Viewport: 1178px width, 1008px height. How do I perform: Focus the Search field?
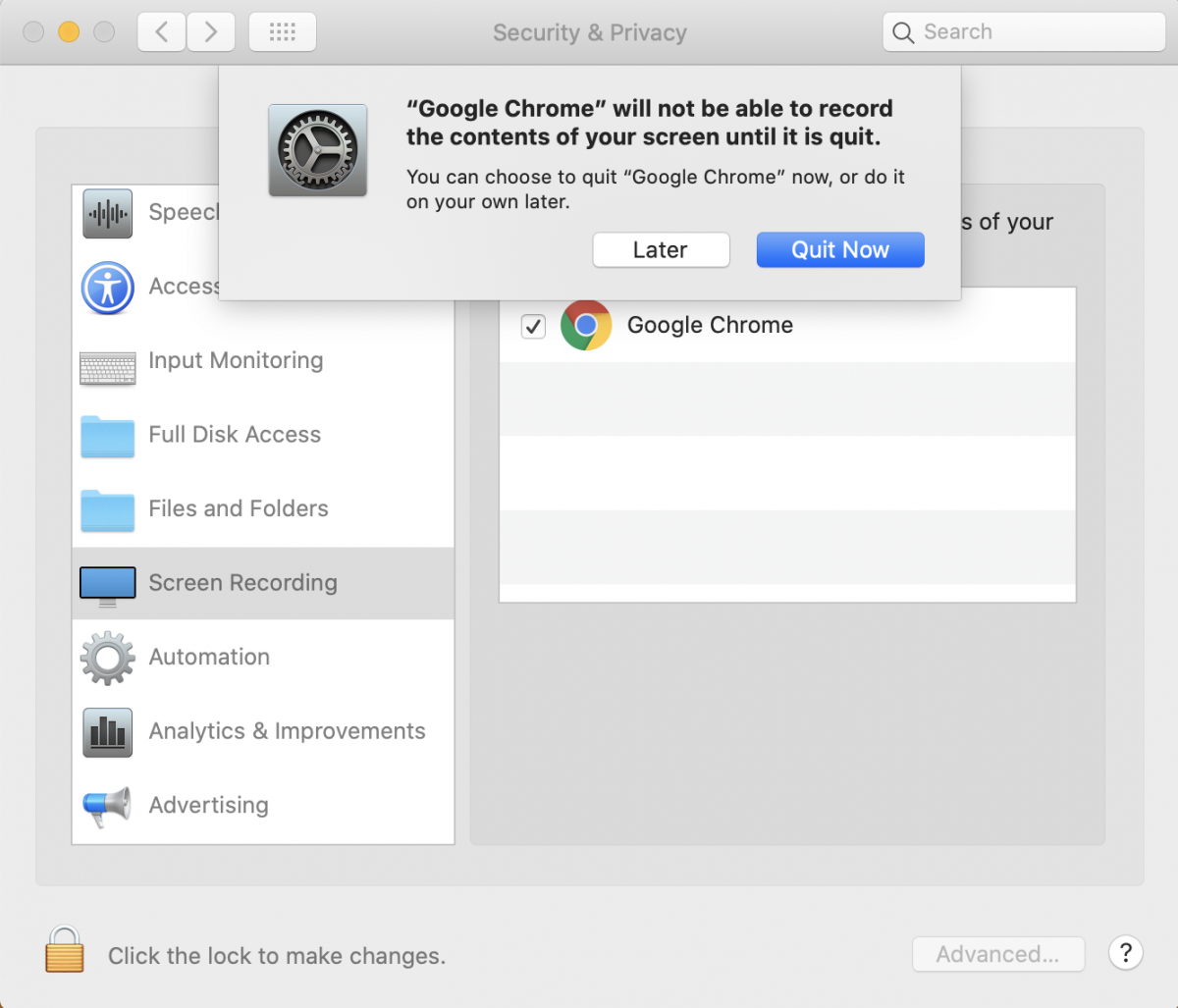pyautogui.click(x=1024, y=32)
